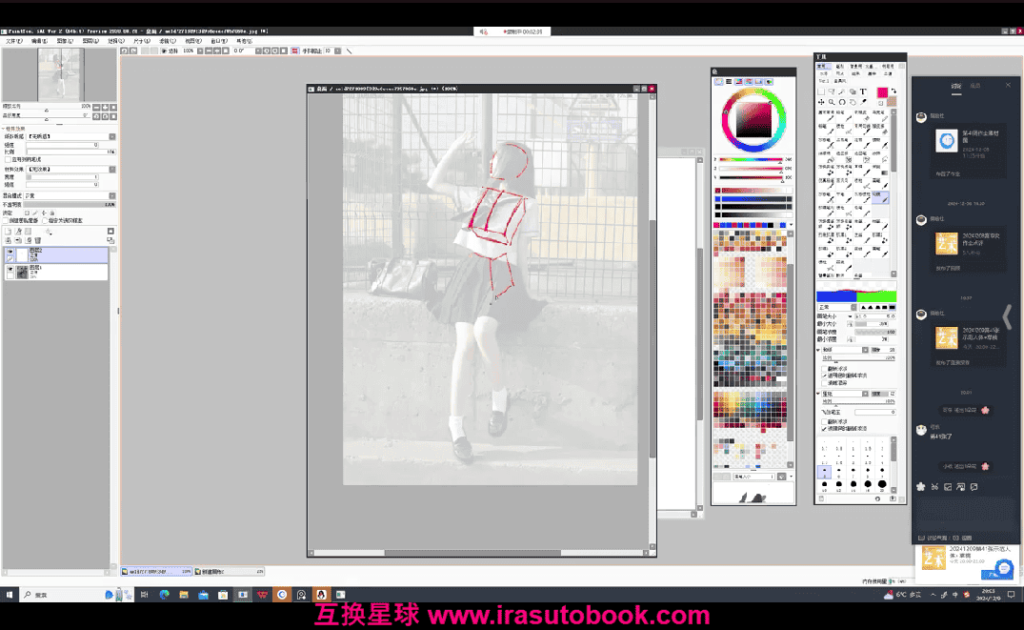The width and height of the screenshot is (1024, 630).
Task: Swap foreground and background colors arrow
Action: point(894,91)
